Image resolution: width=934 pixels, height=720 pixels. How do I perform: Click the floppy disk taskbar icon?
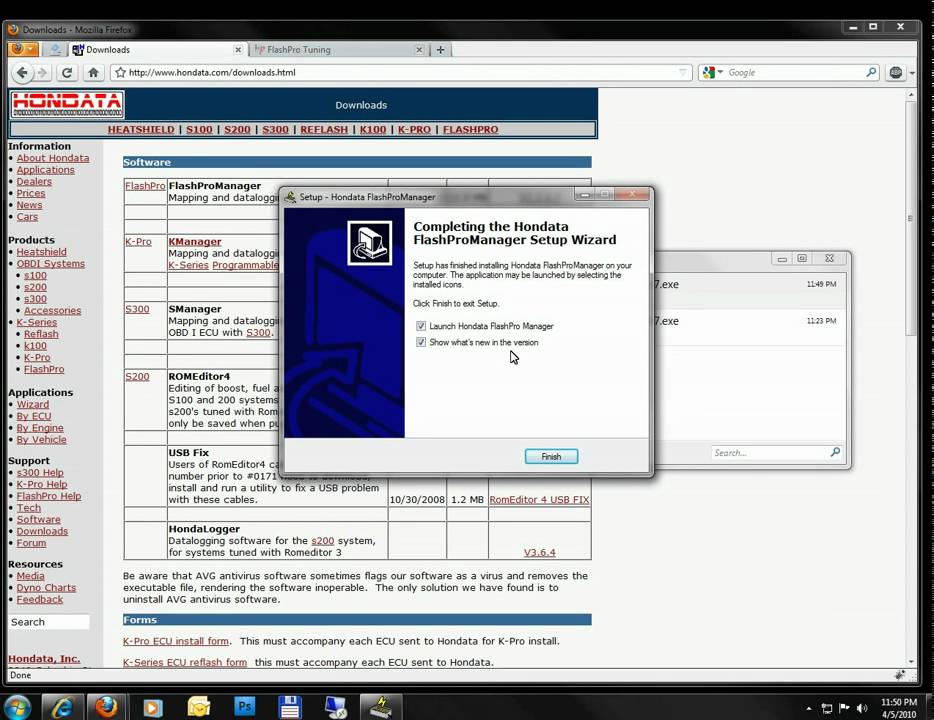tap(290, 707)
